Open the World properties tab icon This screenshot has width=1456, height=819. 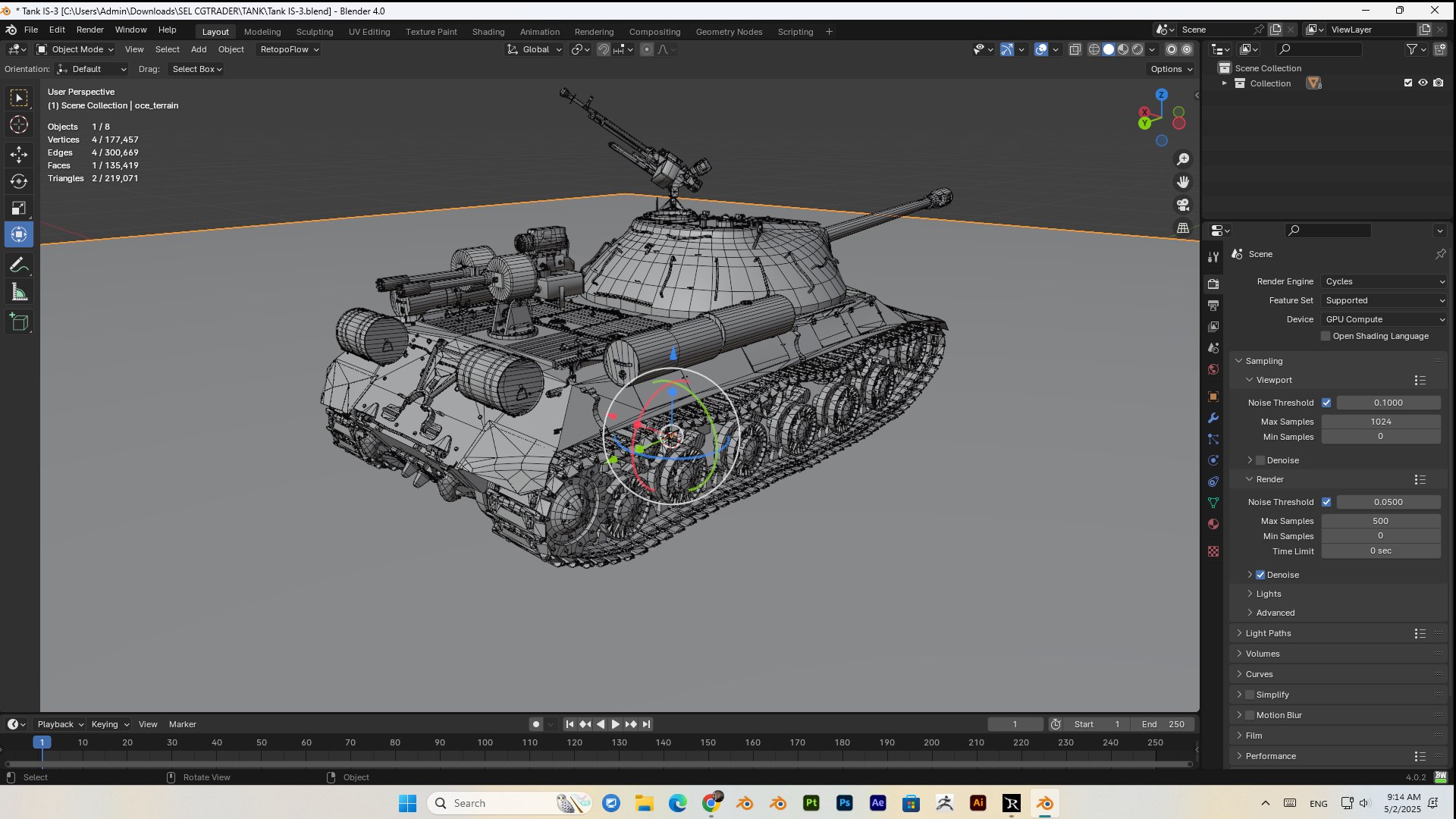click(x=1213, y=369)
